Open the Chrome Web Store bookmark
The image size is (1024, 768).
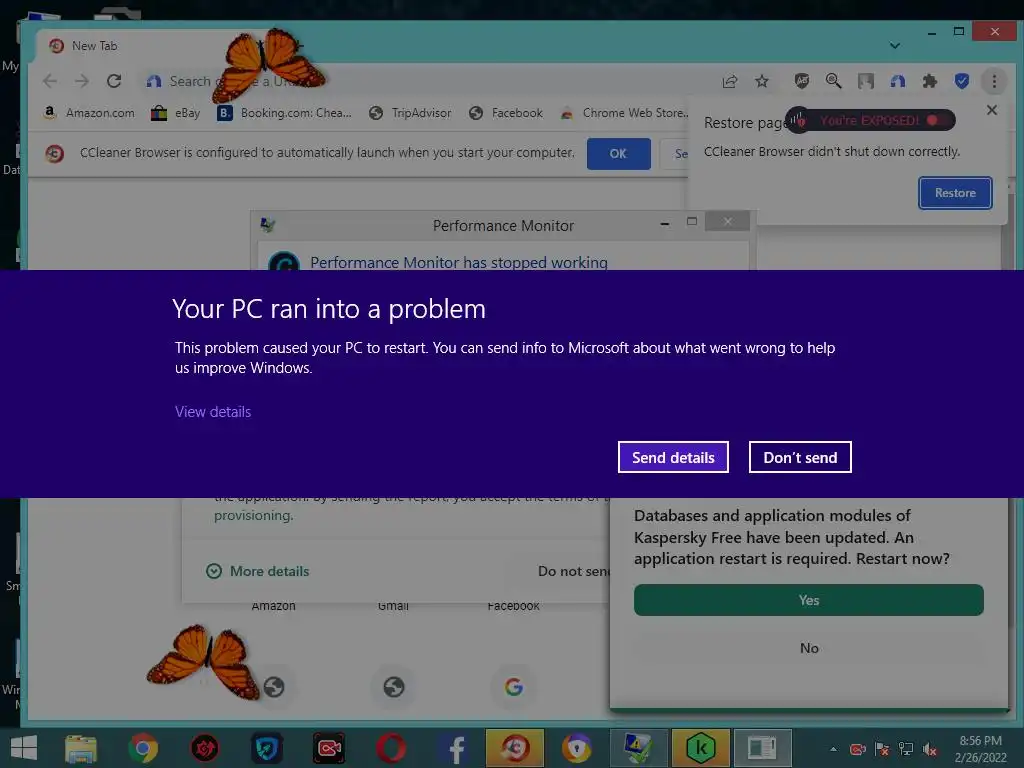coord(624,113)
